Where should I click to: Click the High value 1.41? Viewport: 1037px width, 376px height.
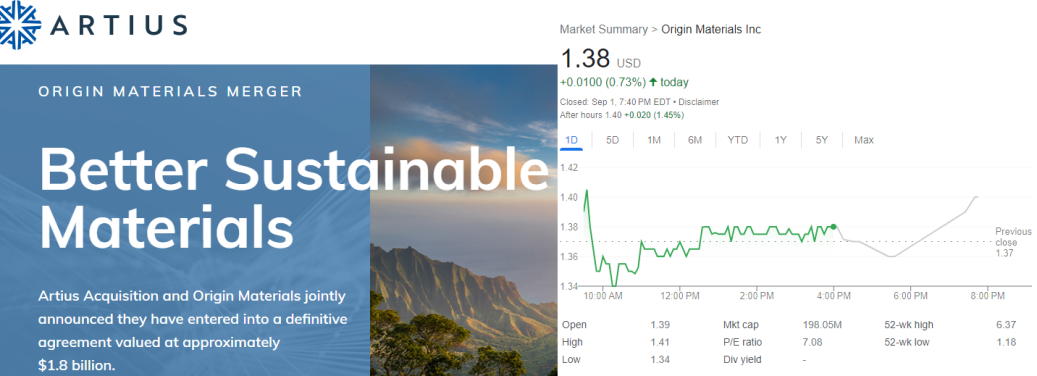pyautogui.click(x=661, y=342)
